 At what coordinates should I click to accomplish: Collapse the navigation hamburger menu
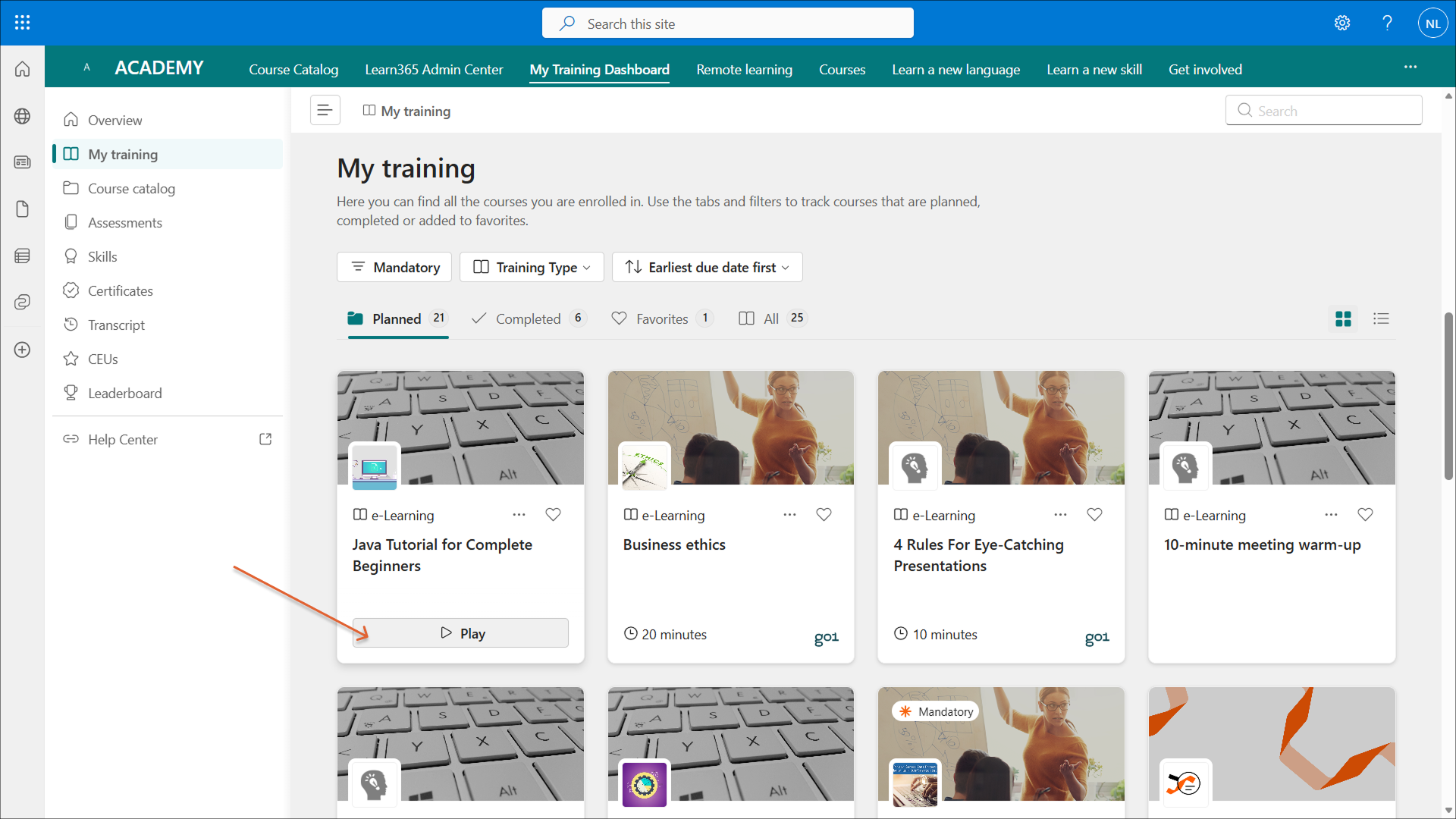pos(325,111)
